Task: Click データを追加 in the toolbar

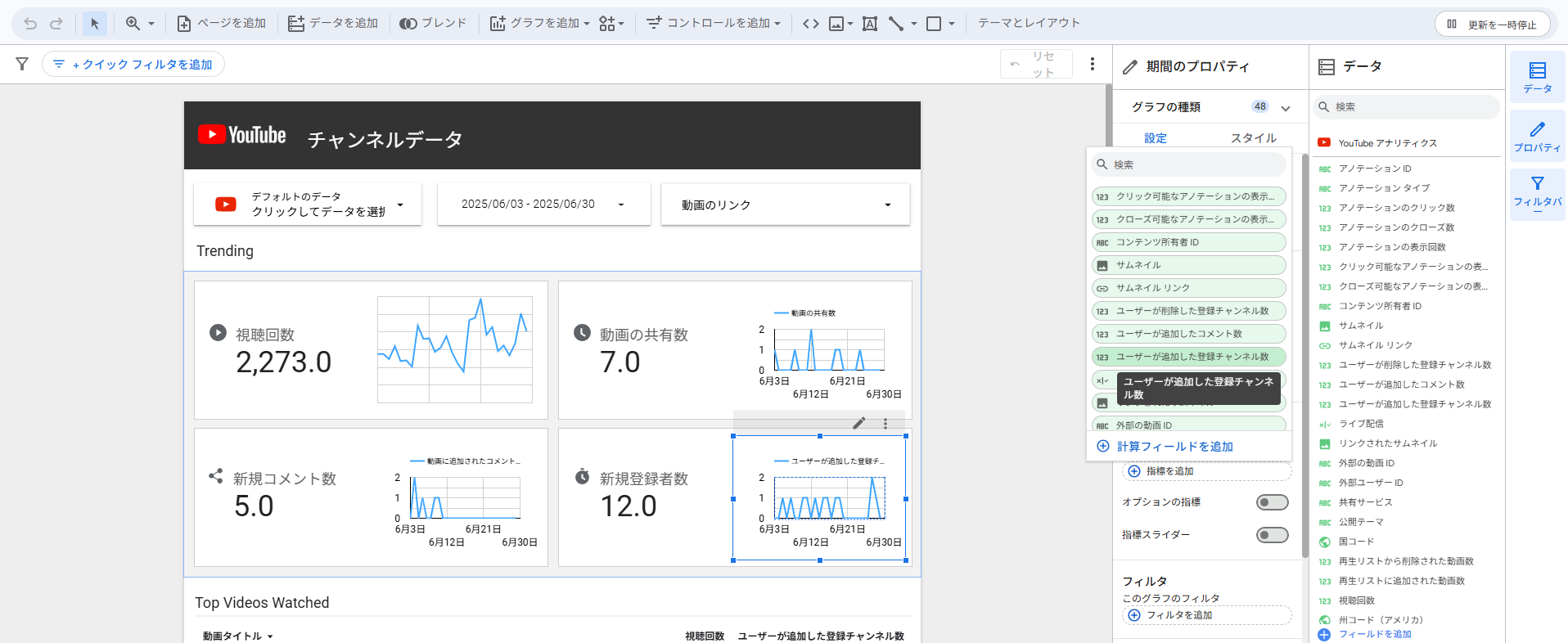Action: pyautogui.click(x=333, y=24)
